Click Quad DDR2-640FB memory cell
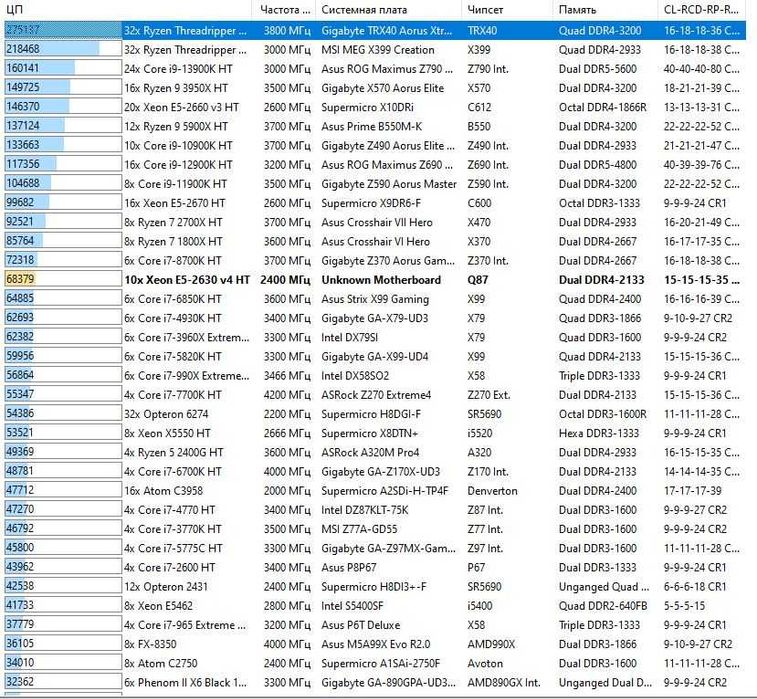Screen dimensions: 757x699 click(x=603, y=605)
